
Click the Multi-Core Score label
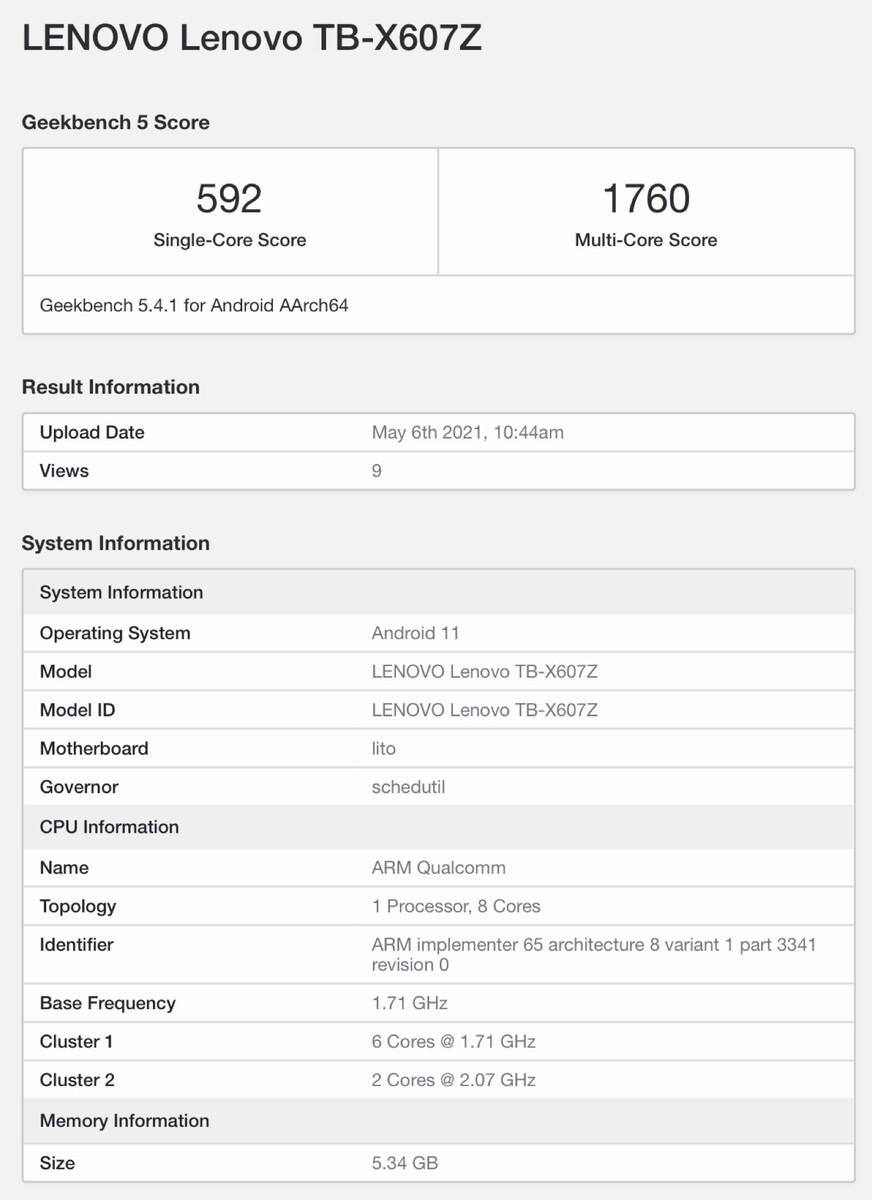[x=646, y=240]
